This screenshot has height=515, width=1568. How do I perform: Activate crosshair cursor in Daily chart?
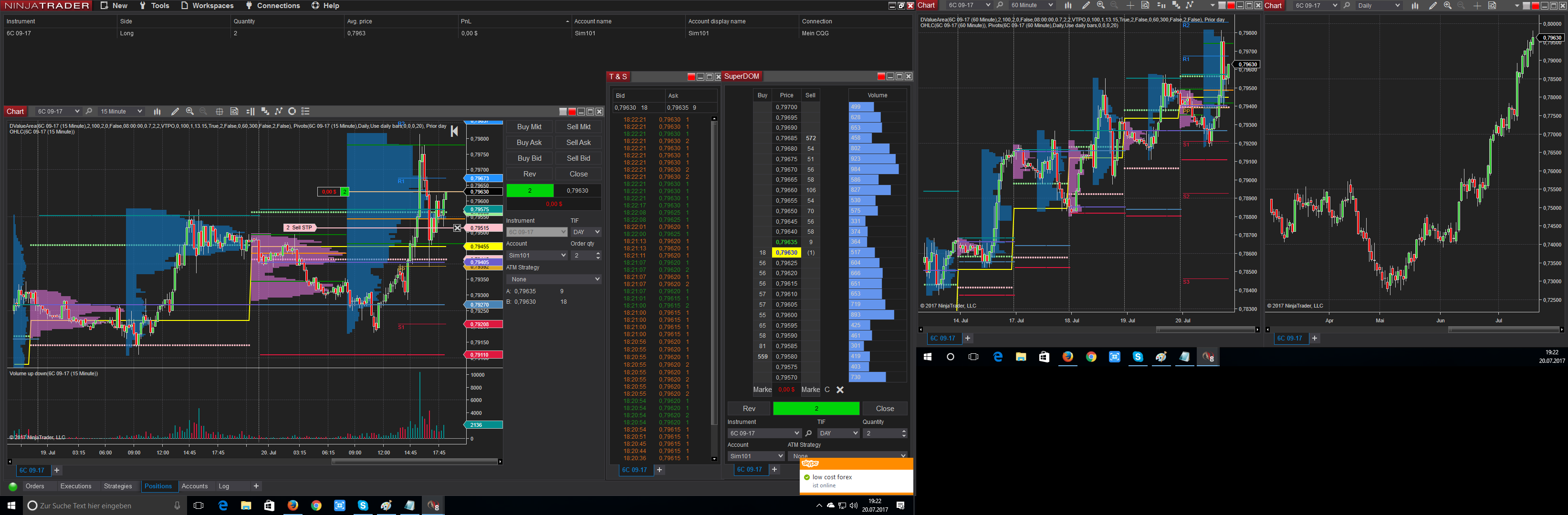[x=1477, y=5]
